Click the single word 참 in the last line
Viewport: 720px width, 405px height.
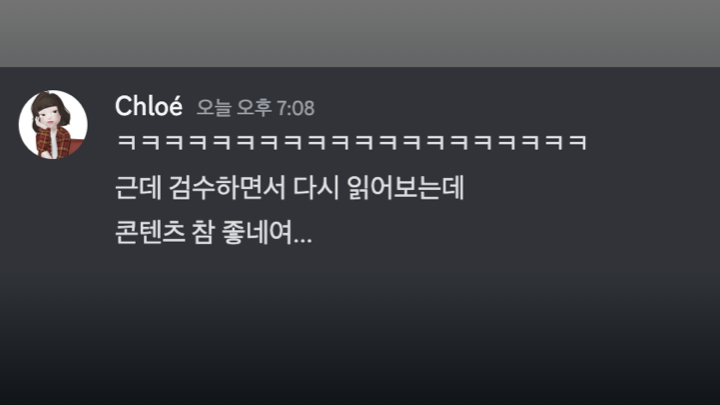click(202, 232)
